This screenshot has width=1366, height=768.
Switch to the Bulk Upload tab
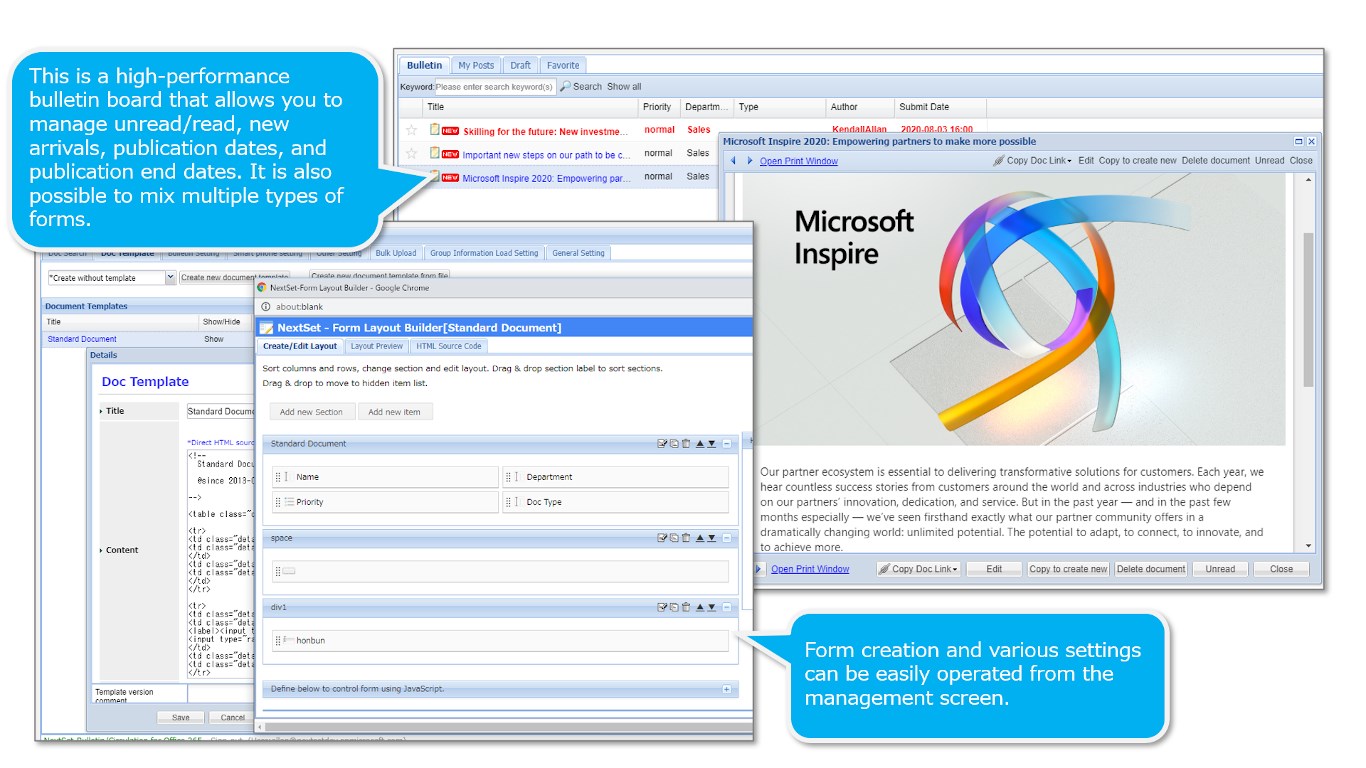(396, 253)
